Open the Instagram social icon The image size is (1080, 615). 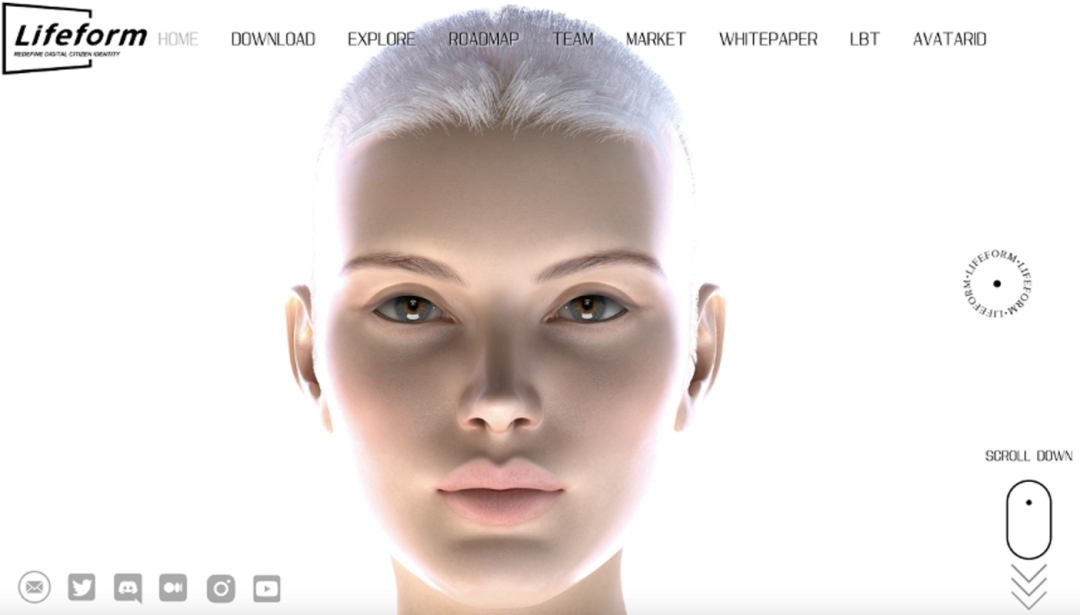[x=221, y=589]
